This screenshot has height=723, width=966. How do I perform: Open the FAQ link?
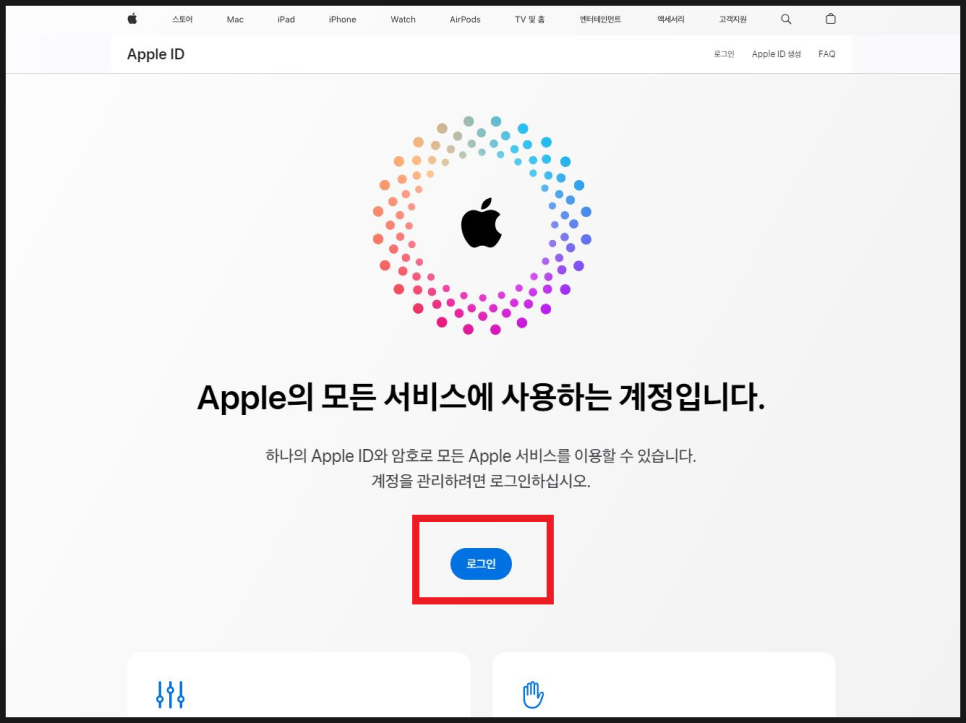tap(827, 54)
